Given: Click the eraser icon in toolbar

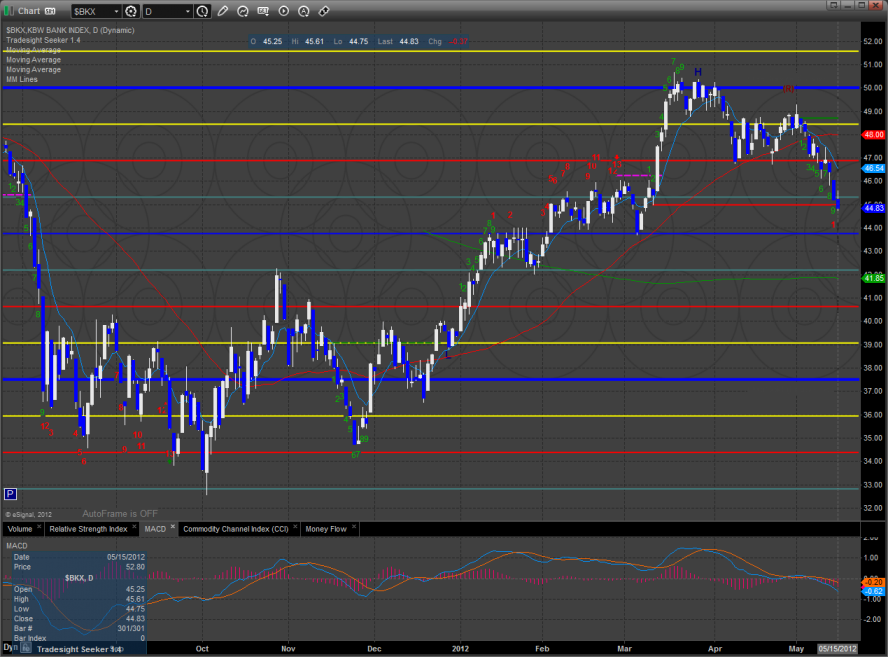Looking at the screenshot, I should tap(323, 11).
